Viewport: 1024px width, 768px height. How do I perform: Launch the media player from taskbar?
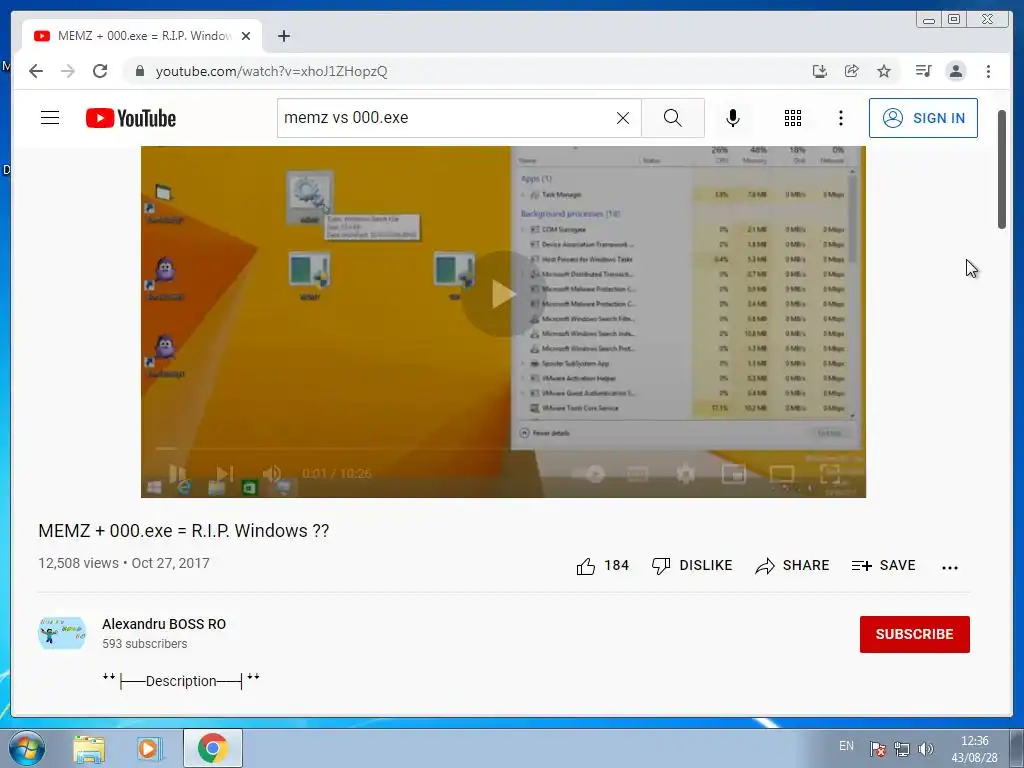point(149,748)
